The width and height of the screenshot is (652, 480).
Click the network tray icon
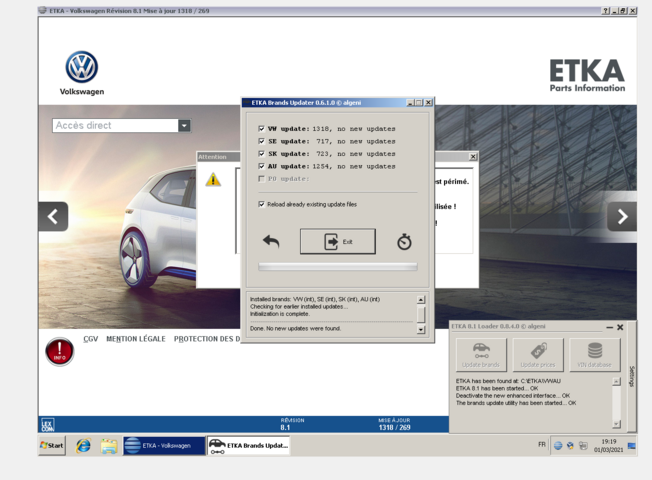pos(583,446)
